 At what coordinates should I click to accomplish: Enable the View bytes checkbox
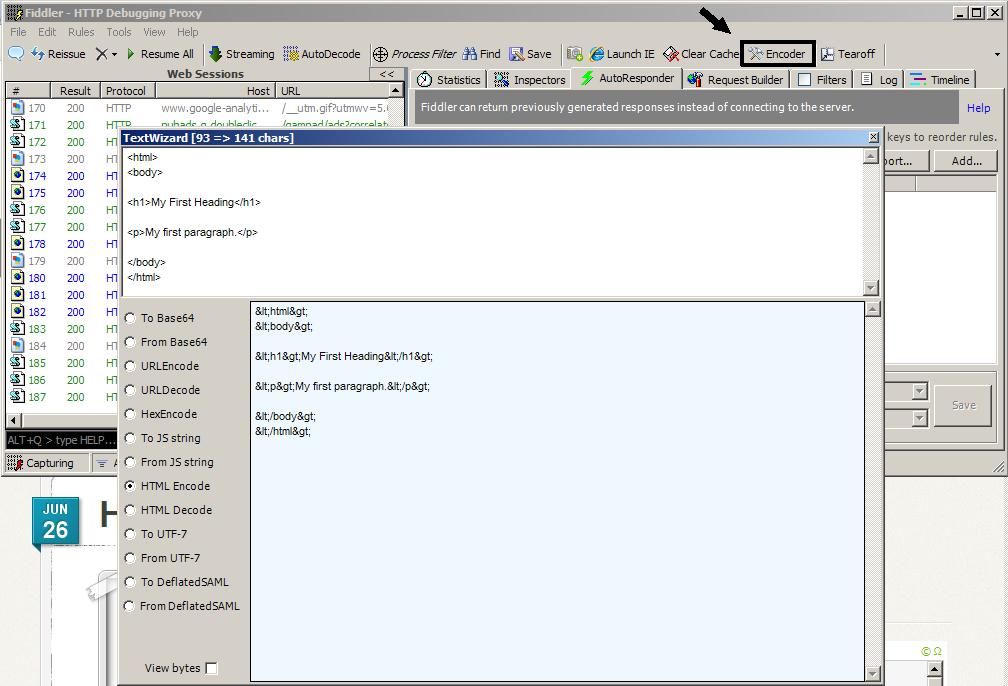(211, 668)
